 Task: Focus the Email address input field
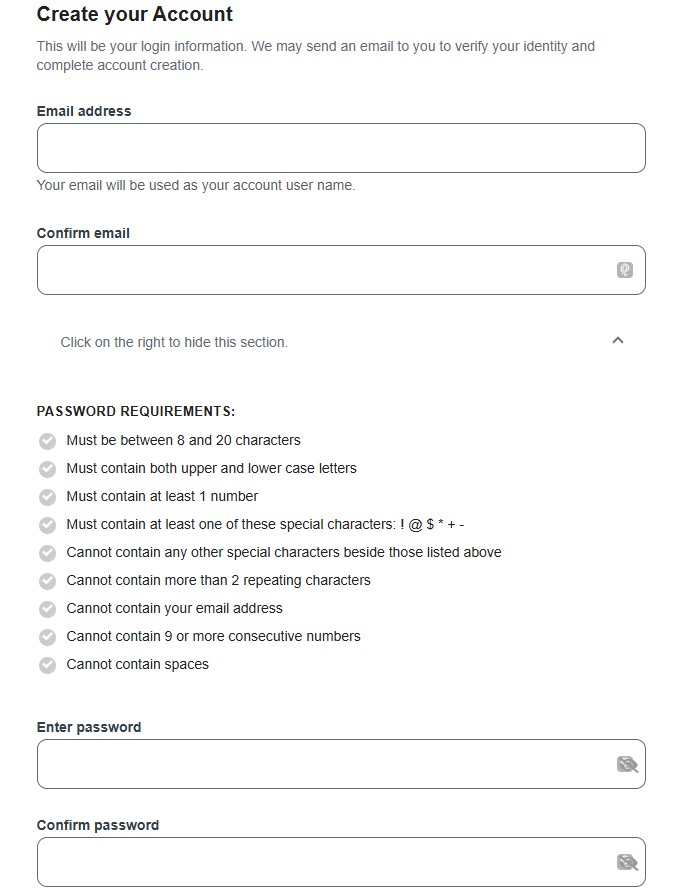coord(340,148)
